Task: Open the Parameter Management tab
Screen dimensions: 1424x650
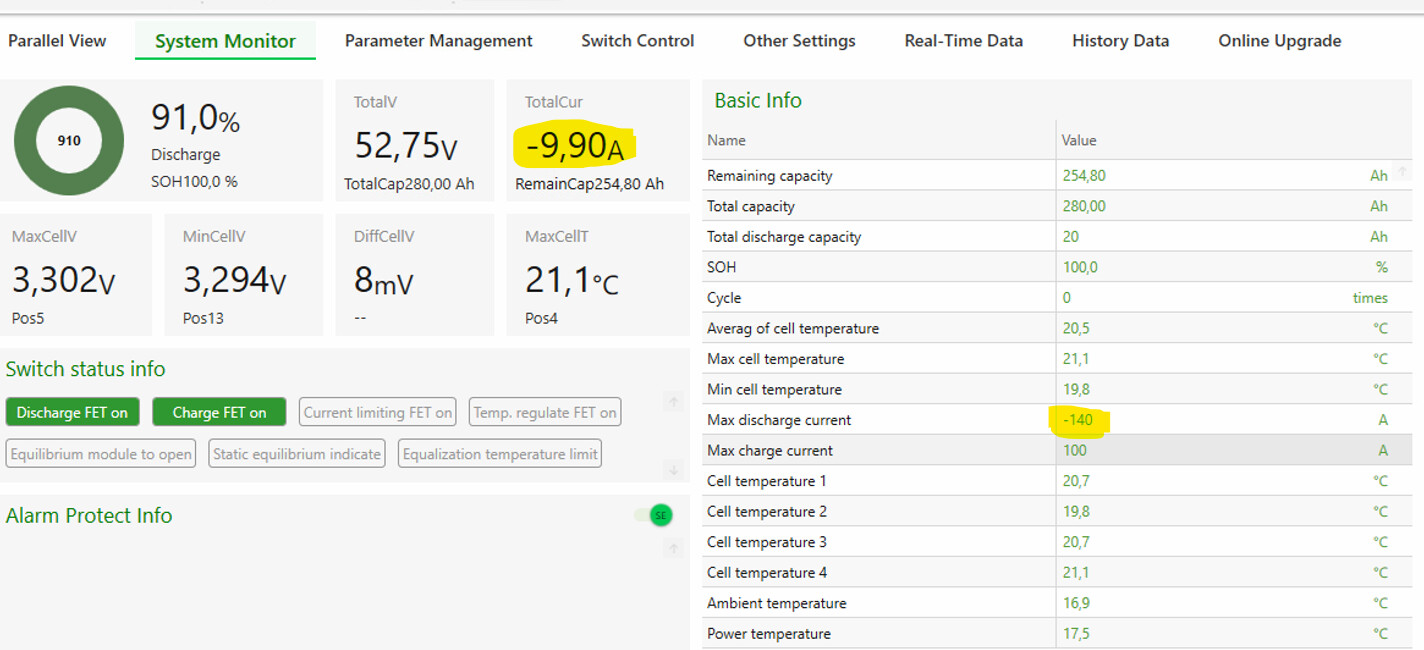Action: [x=438, y=41]
